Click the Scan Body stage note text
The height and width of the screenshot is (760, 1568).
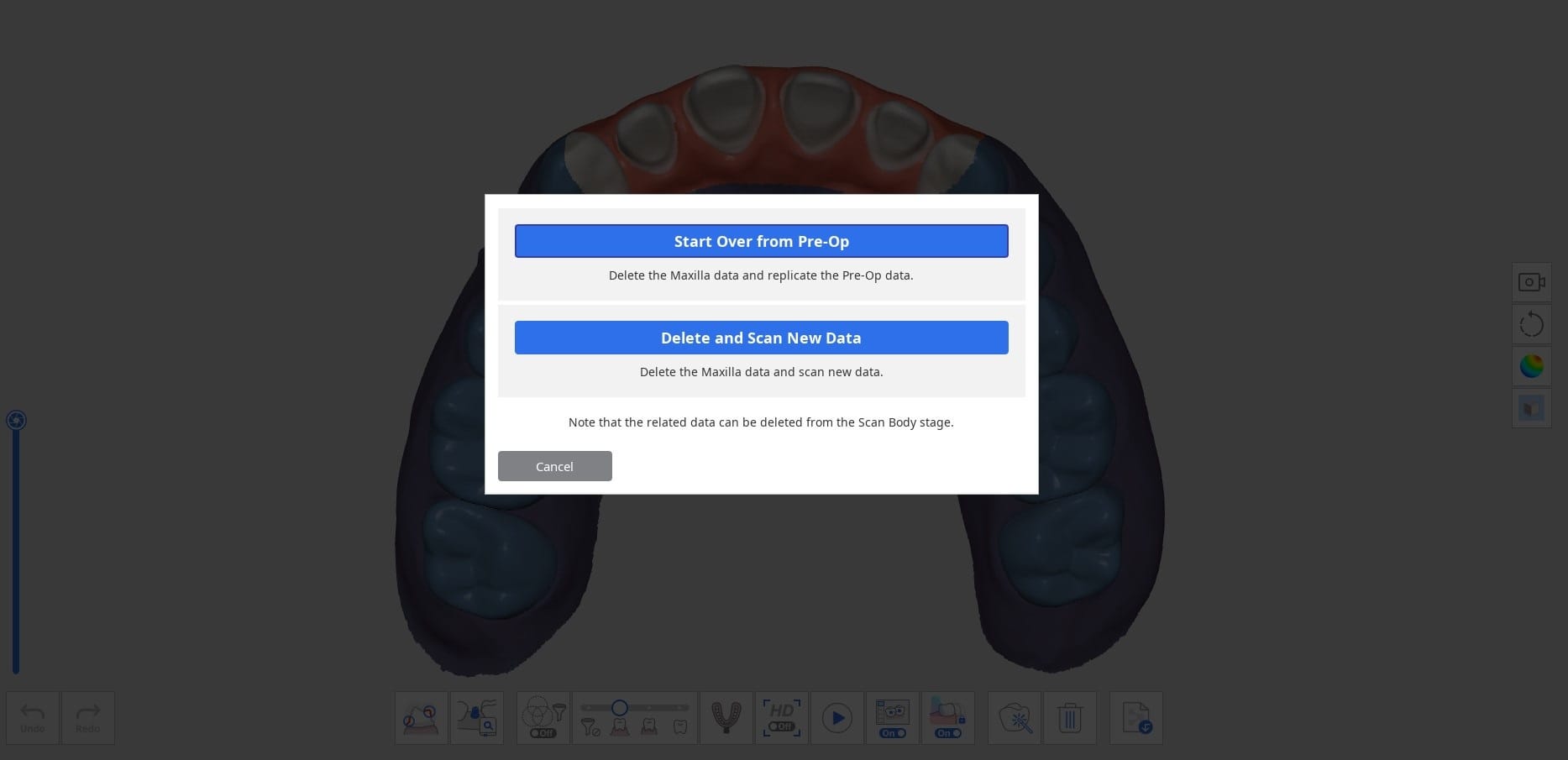point(761,422)
